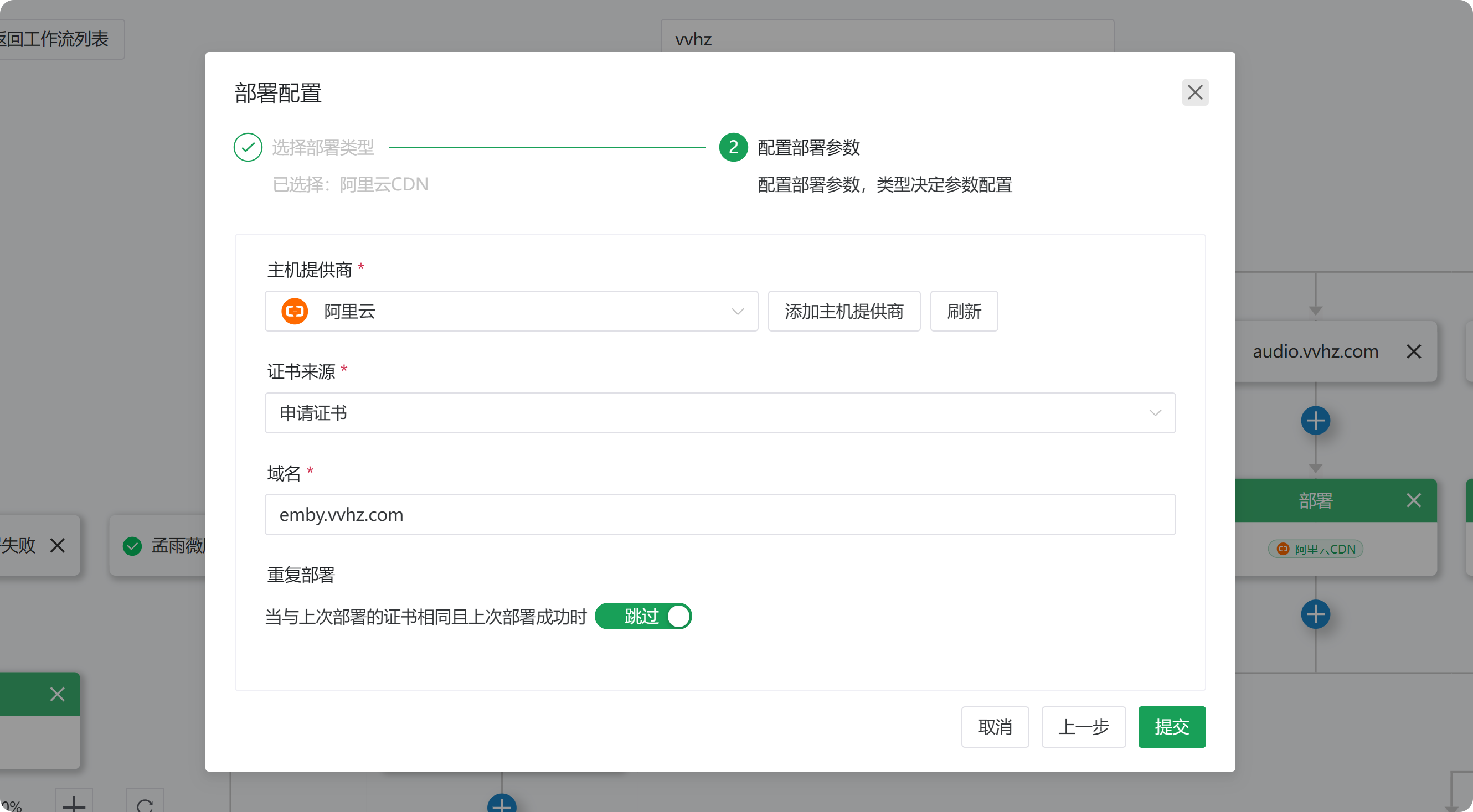Delete the green 部署 node via X
Image resolution: width=1473 pixels, height=812 pixels.
pyautogui.click(x=1413, y=500)
